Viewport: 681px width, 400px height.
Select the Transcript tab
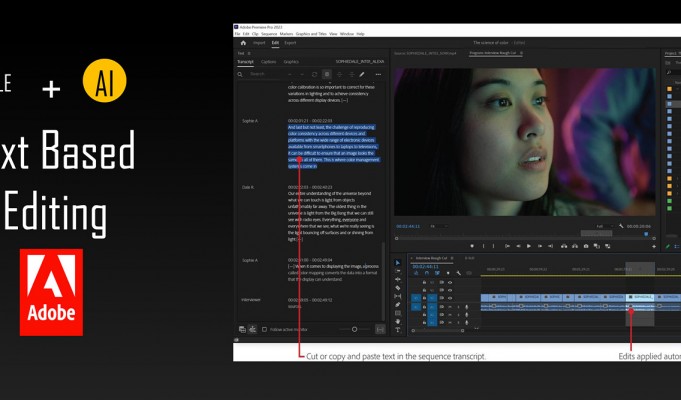245,62
